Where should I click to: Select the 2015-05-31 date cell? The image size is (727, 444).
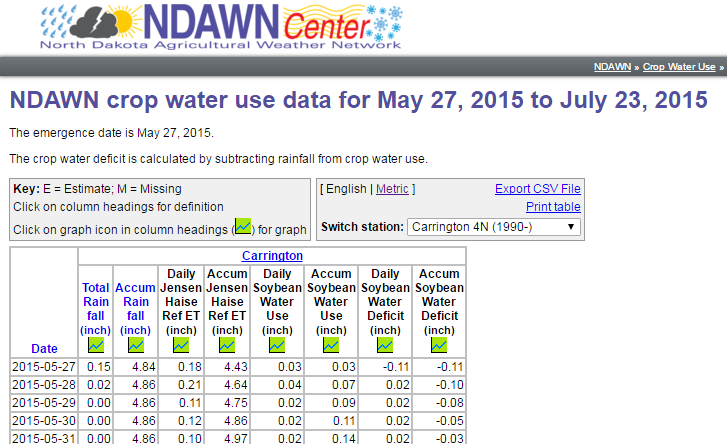[x=44, y=438]
